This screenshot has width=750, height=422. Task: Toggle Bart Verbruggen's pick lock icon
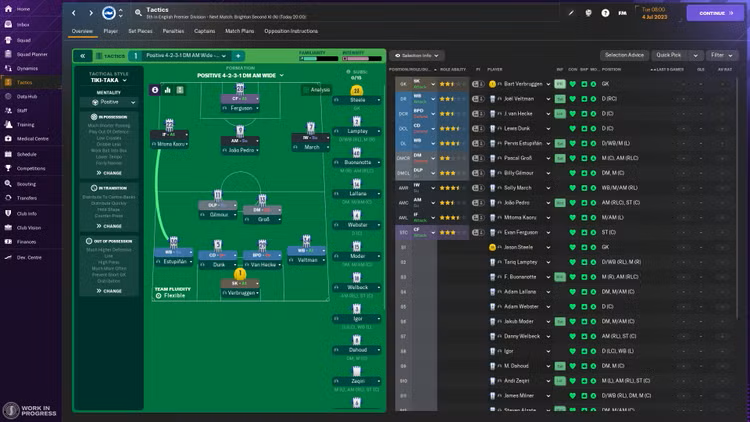(478, 83)
